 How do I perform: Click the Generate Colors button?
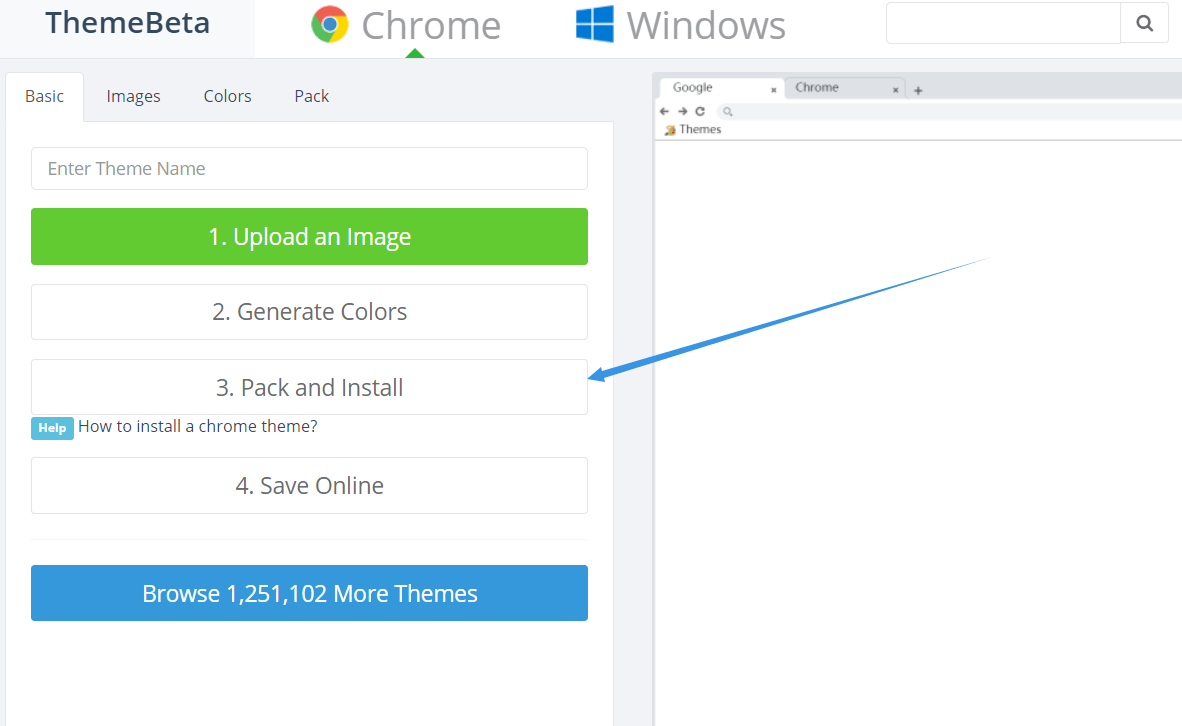point(309,312)
